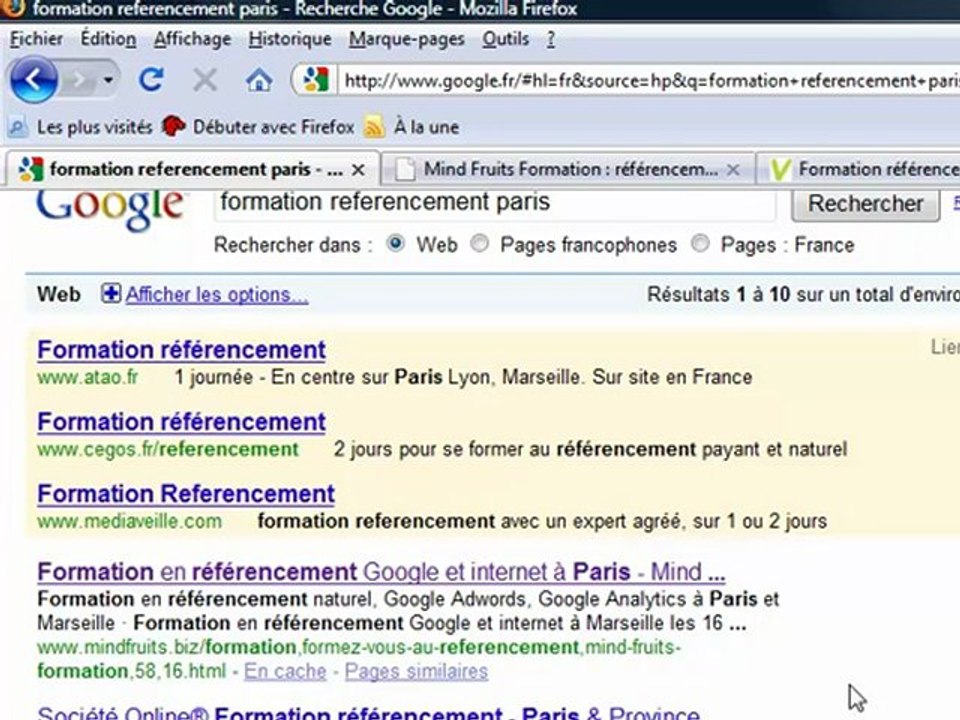Viewport: 960px width, 720px height.
Task: Reload the page with the refresh icon
Action: click(151, 80)
